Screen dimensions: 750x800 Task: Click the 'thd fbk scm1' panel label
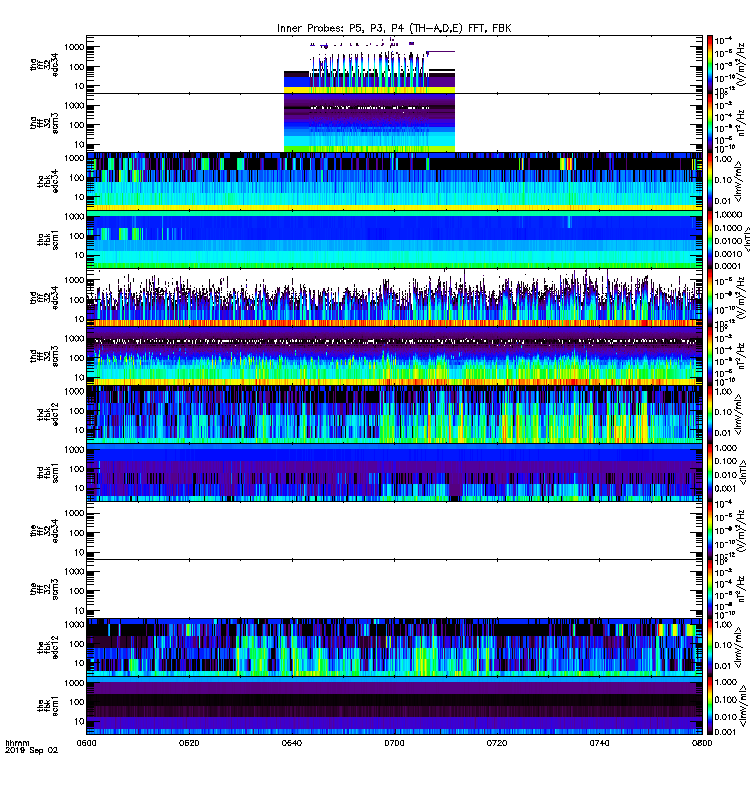point(48,473)
